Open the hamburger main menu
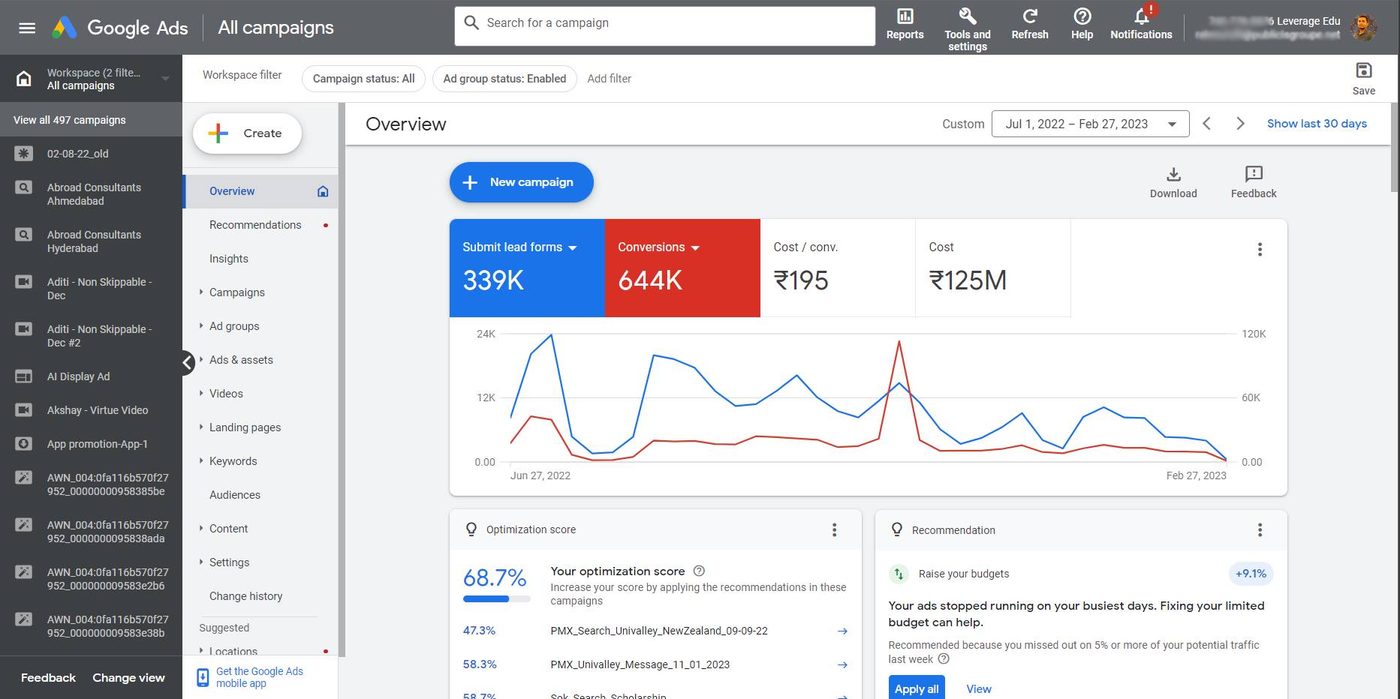 click(x=27, y=27)
